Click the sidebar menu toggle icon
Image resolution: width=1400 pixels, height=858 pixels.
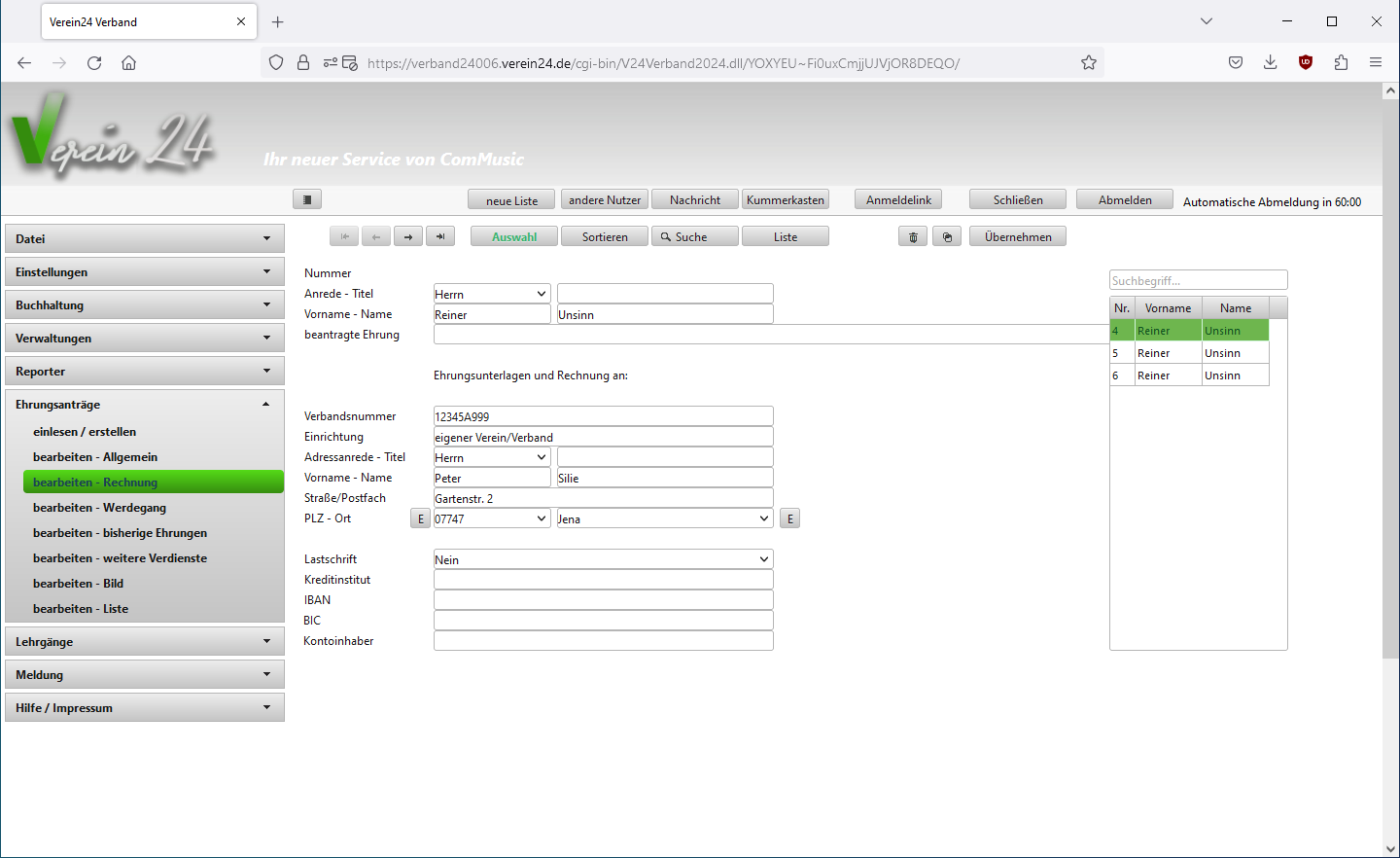point(306,199)
